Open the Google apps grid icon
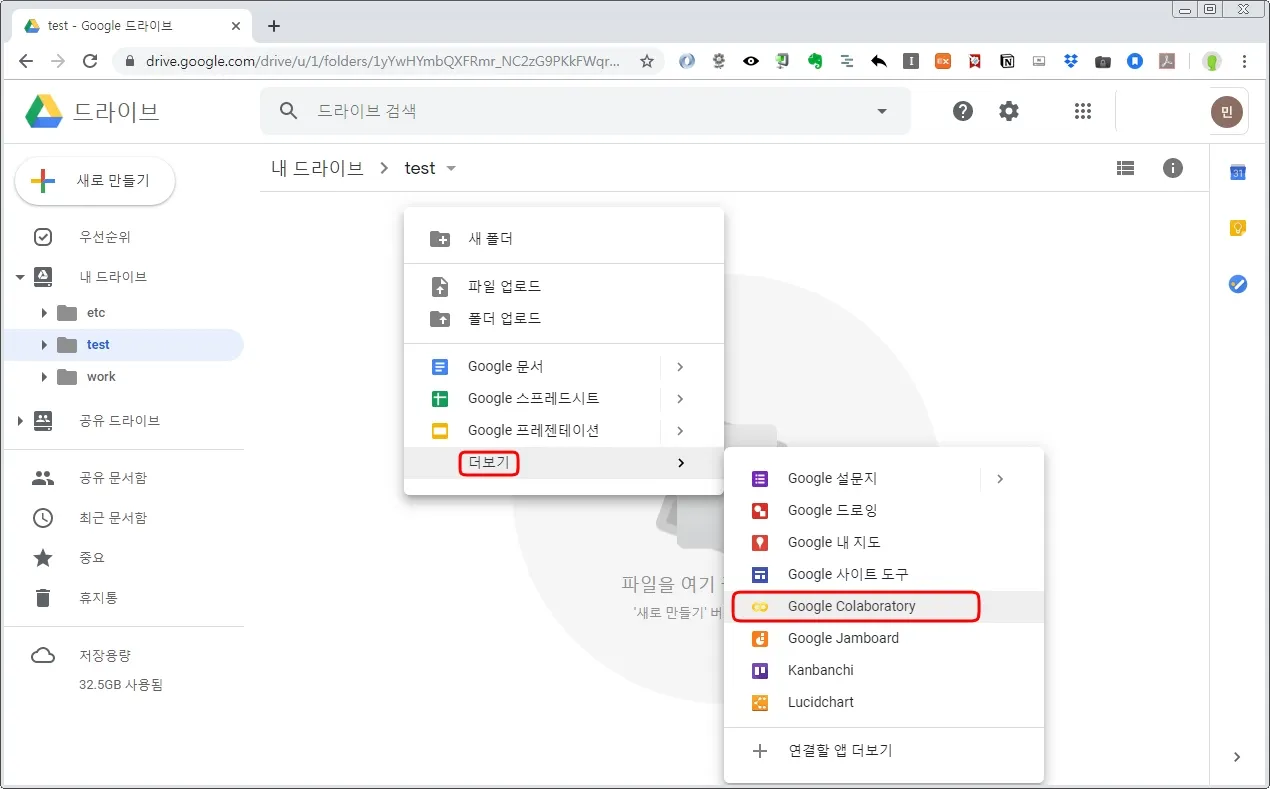This screenshot has height=789, width=1270. pyautogui.click(x=1082, y=111)
